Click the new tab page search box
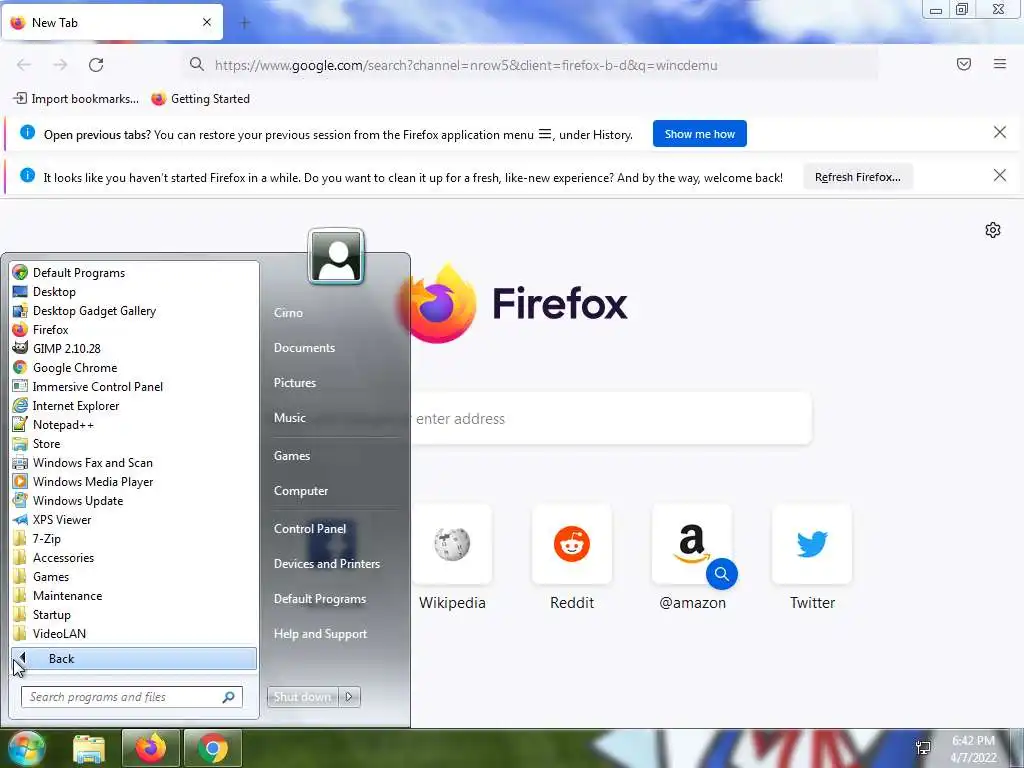Viewport: 1024px width, 768px height. tap(611, 419)
